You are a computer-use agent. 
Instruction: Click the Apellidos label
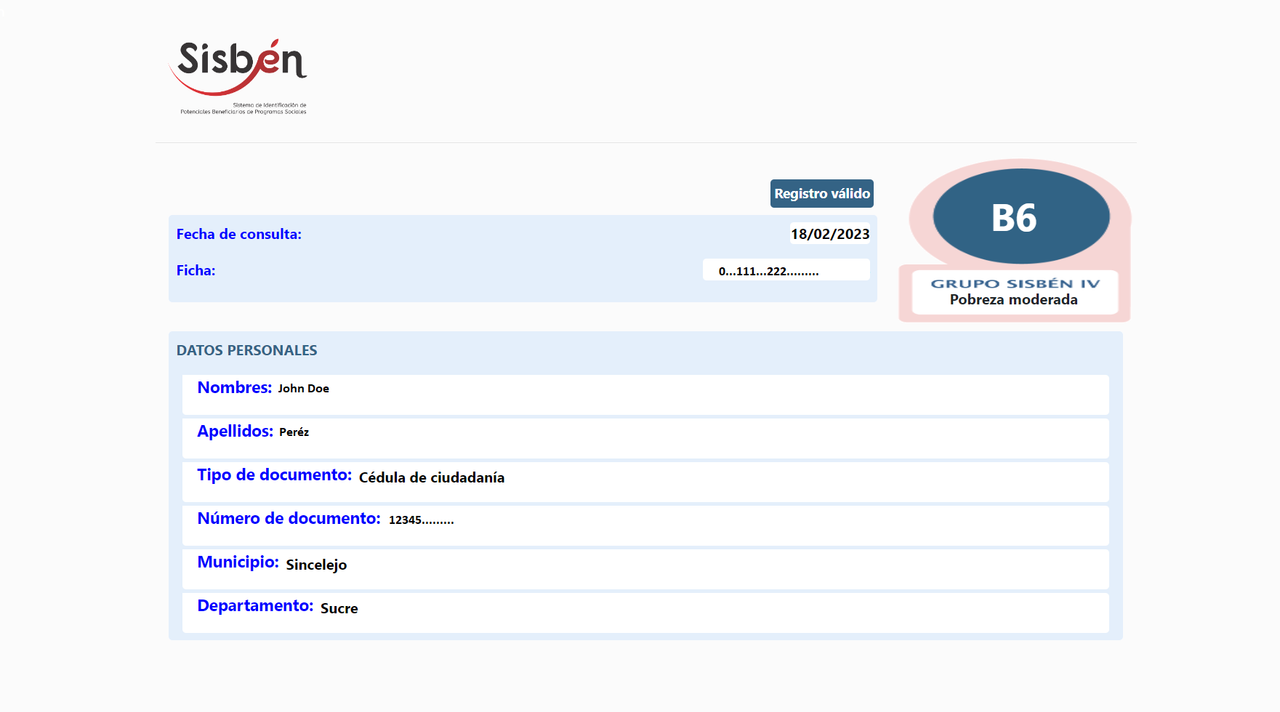coord(235,431)
